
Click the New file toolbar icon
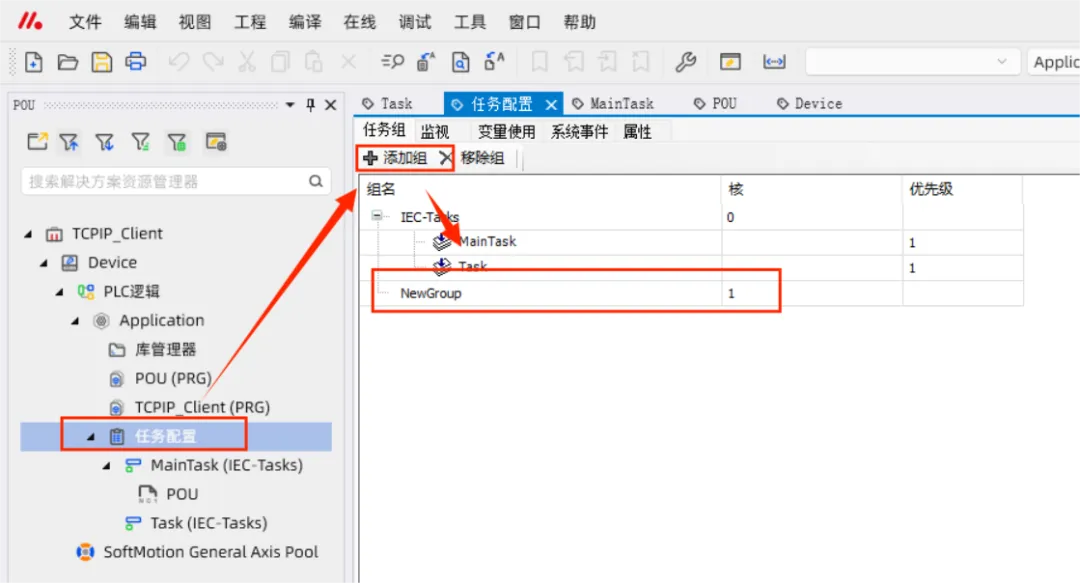[x=34, y=62]
